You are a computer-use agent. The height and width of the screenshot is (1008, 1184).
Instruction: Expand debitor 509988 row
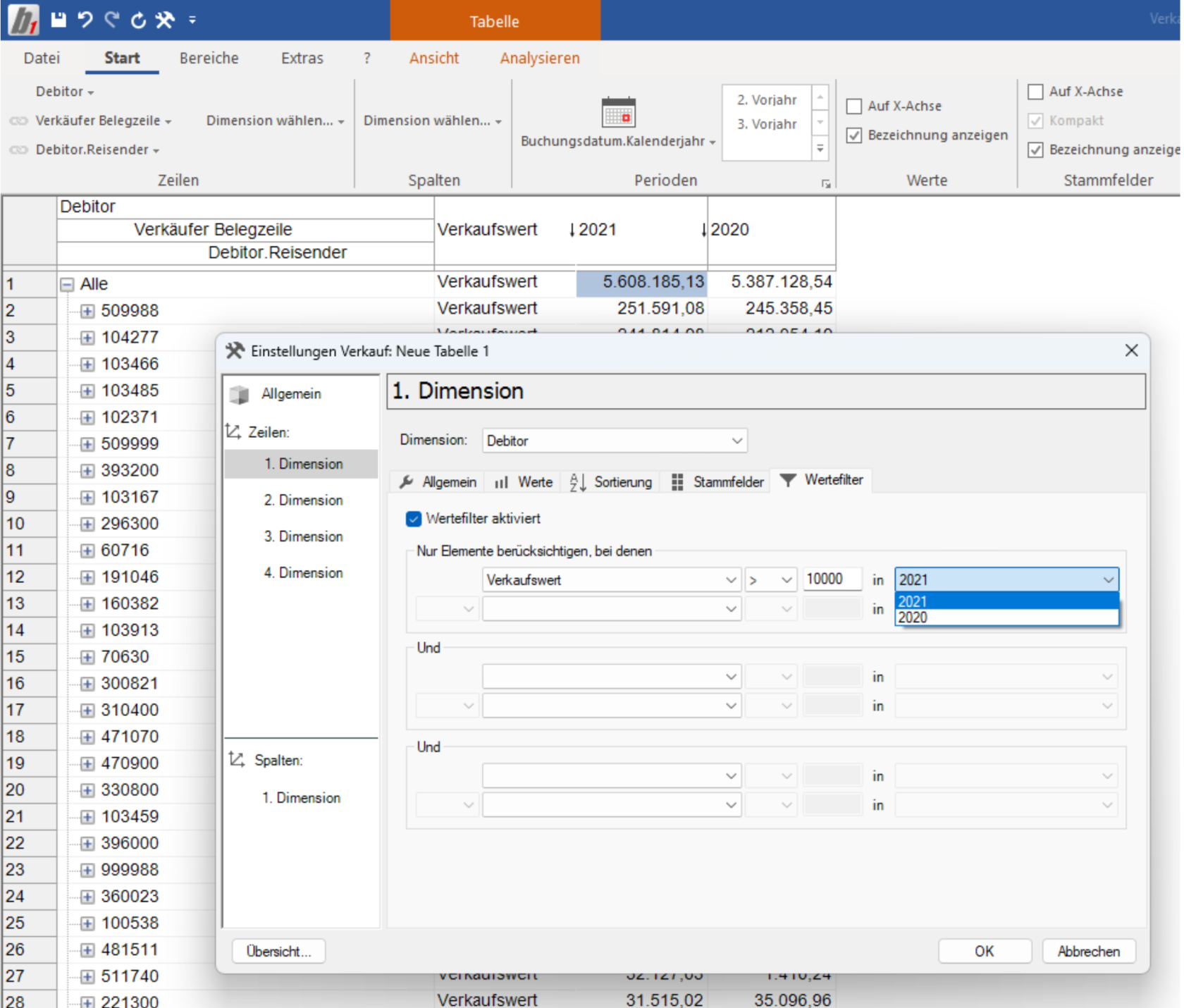[87, 312]
